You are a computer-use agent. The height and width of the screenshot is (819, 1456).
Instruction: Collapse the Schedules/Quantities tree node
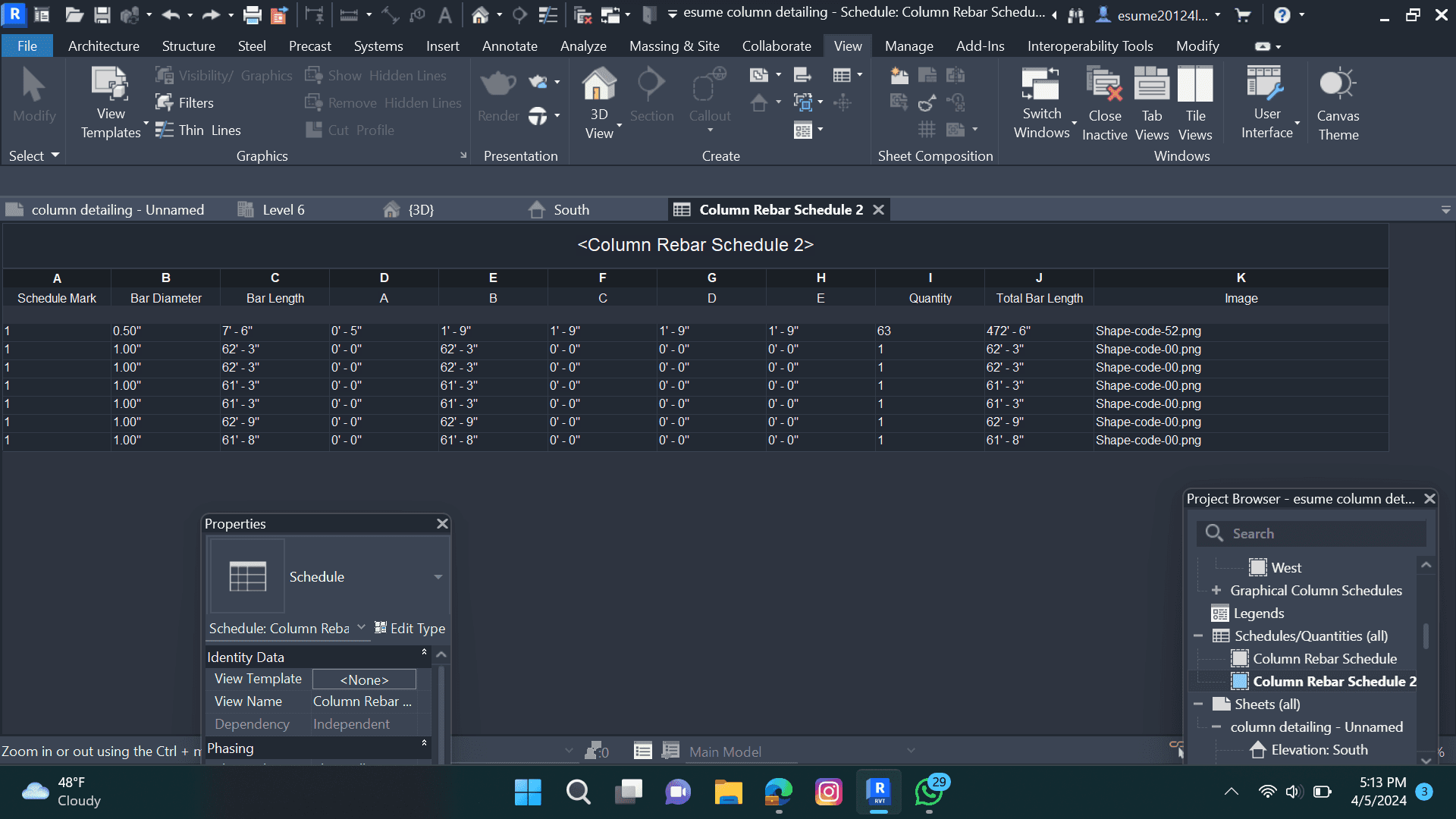(1198, 635)
